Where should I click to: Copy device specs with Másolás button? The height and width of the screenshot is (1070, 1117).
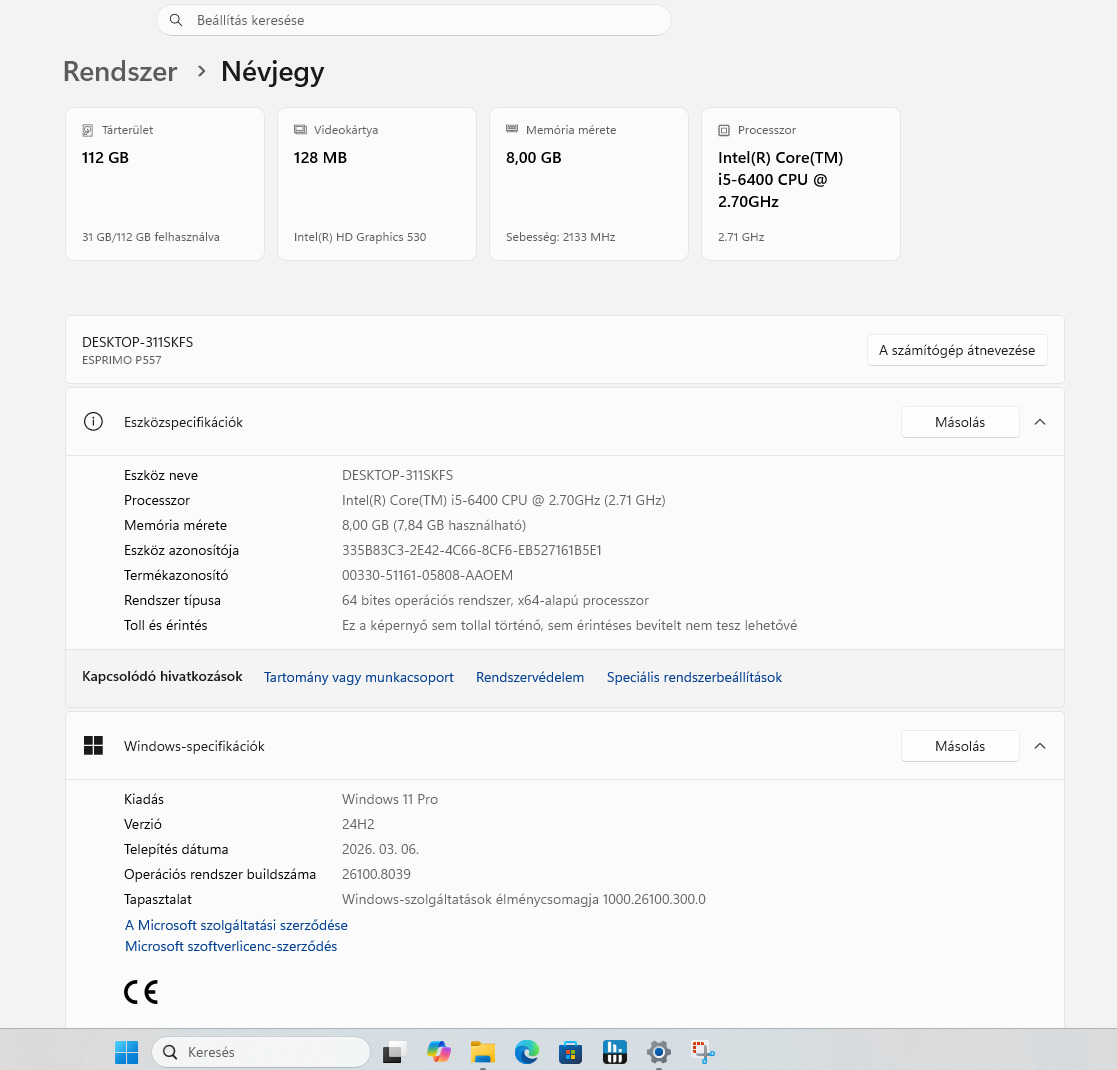(960, 422)
